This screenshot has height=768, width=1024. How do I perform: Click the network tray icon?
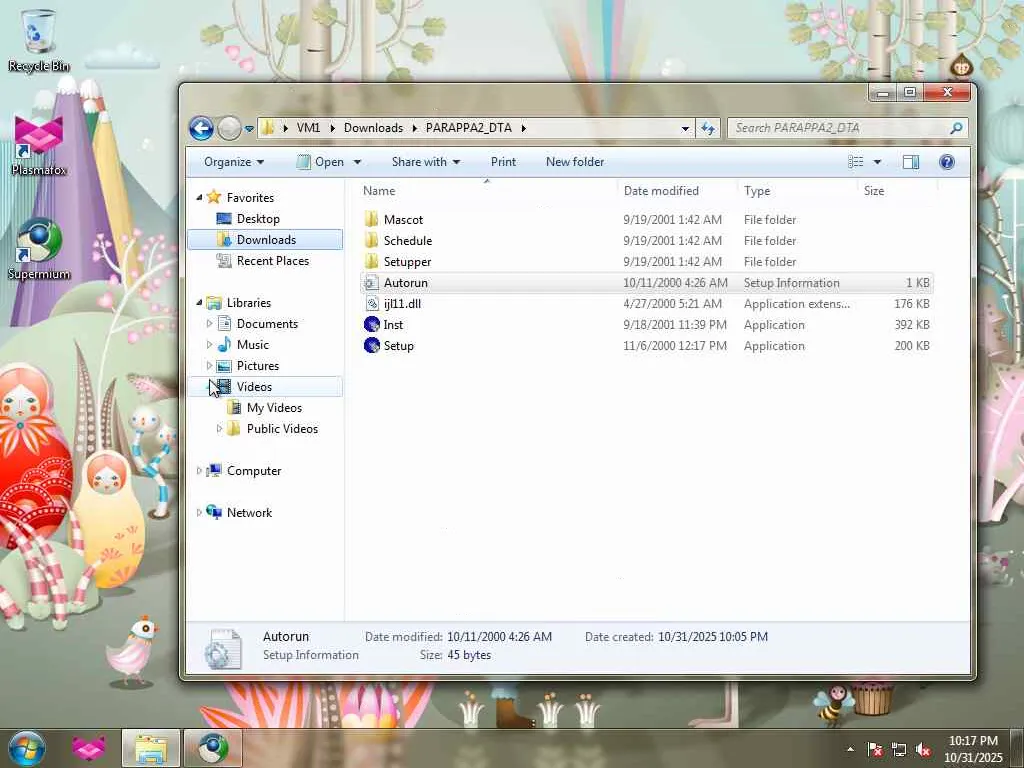pos(899,750)
